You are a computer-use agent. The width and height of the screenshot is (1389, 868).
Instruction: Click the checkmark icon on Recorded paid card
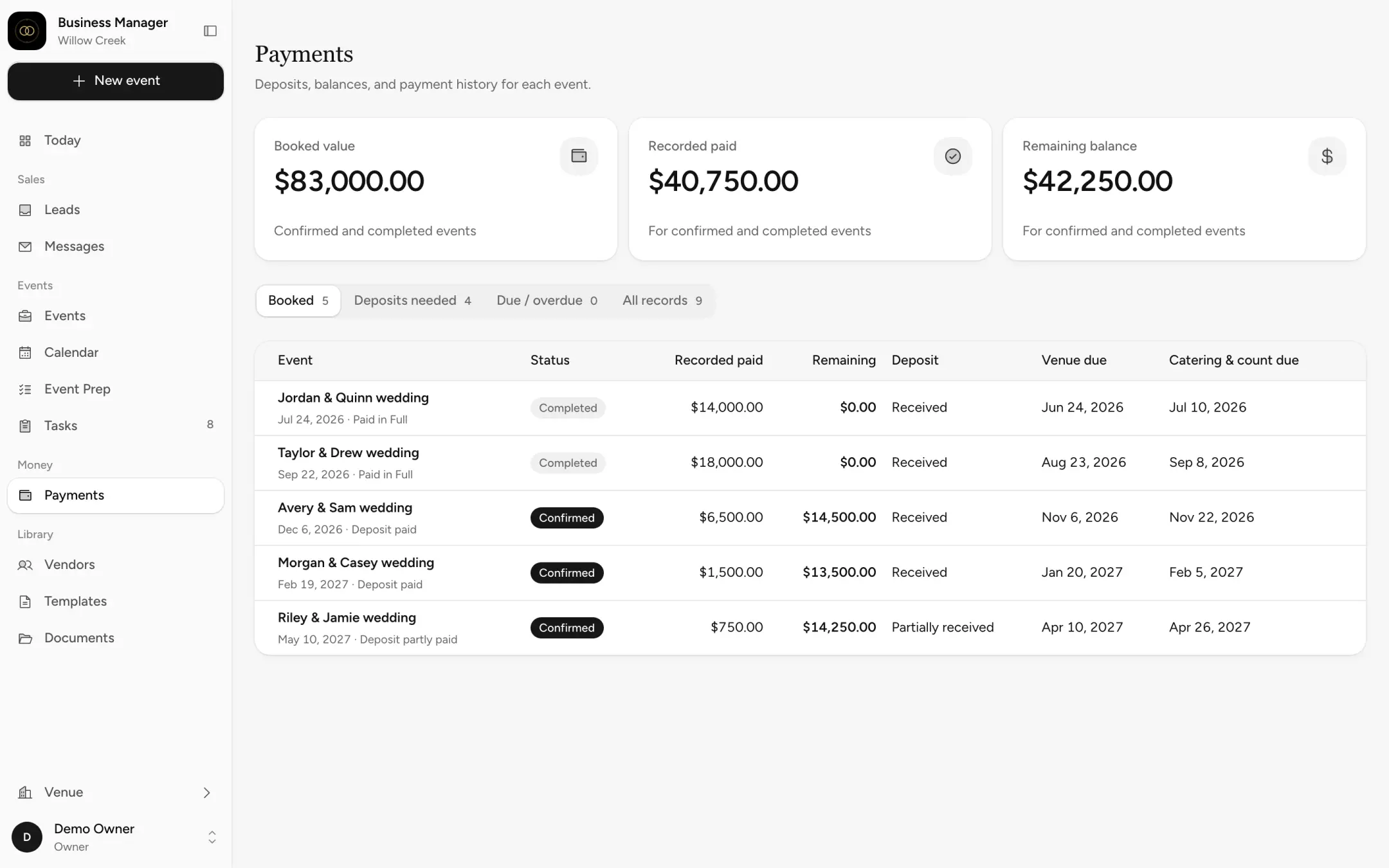(953, 156)
